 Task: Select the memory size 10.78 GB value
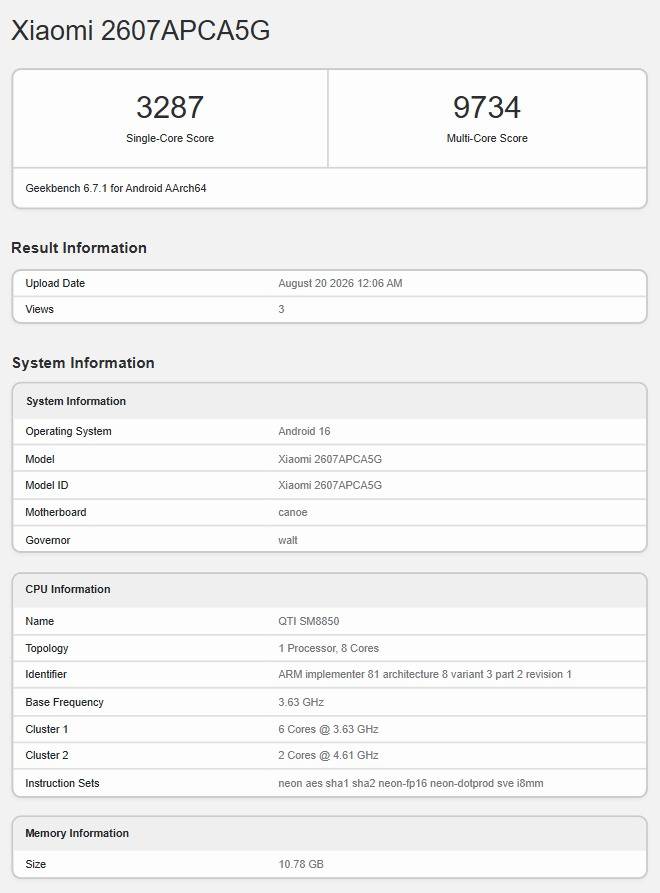pyautogui.click(x=301, y=864)
